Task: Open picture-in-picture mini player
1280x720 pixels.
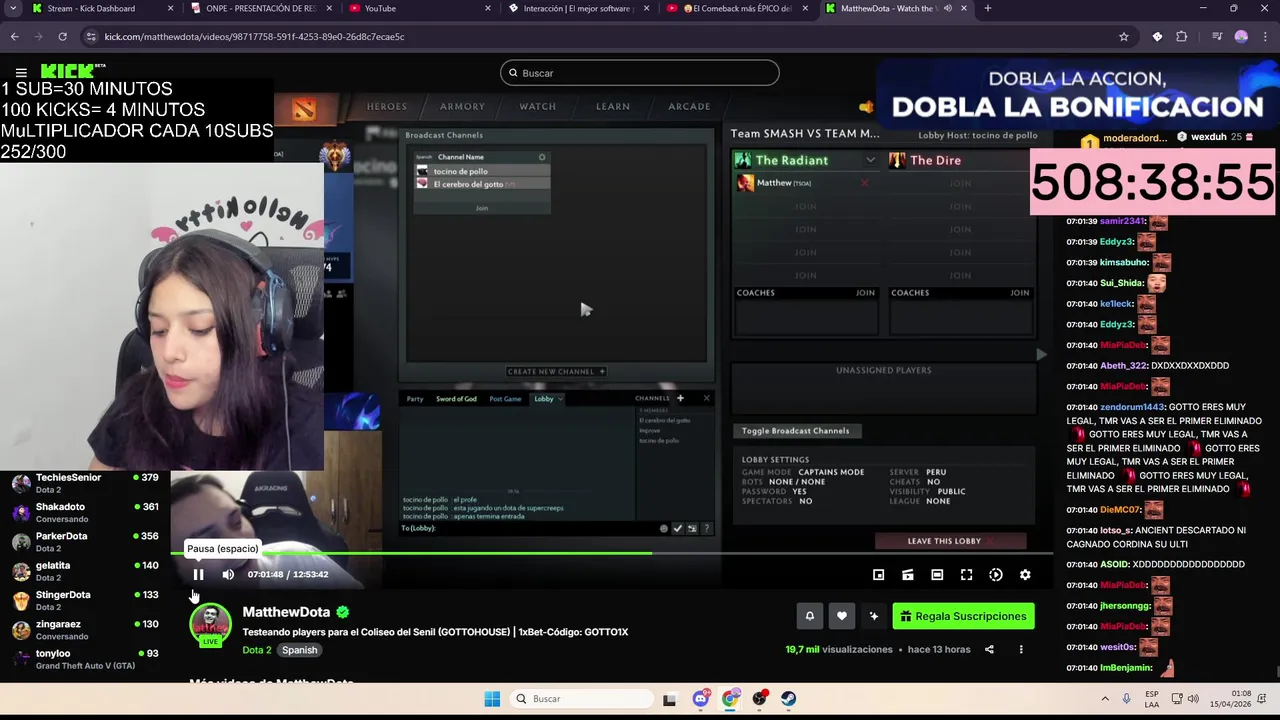Action: [878, 575]
